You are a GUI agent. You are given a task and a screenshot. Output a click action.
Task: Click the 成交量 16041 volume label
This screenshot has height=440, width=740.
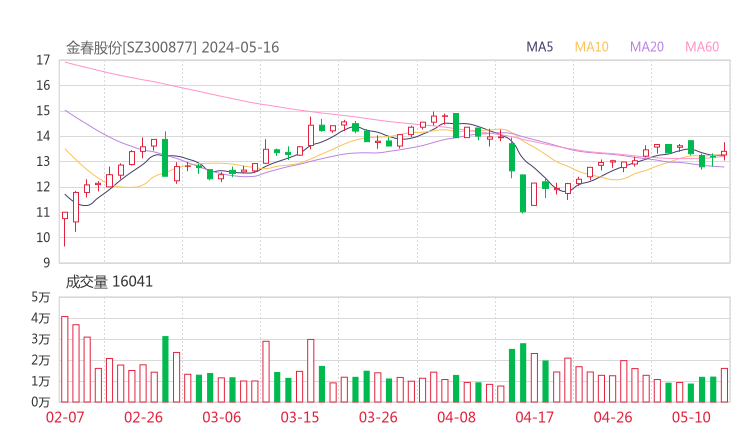[109, 282]
